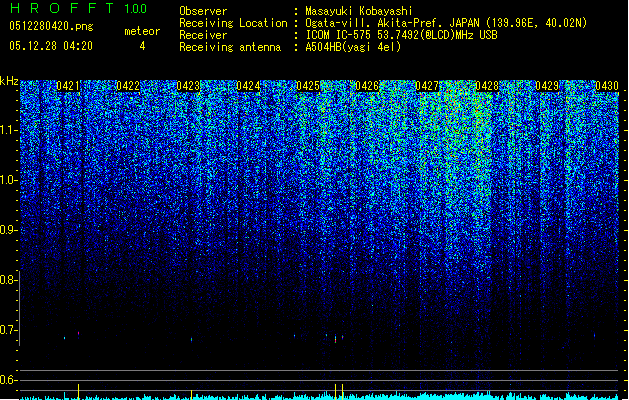Image resolution: width=629 pixels, height=400 pixels.
Task: Click the version number 1.0.0
Action: 136,8
